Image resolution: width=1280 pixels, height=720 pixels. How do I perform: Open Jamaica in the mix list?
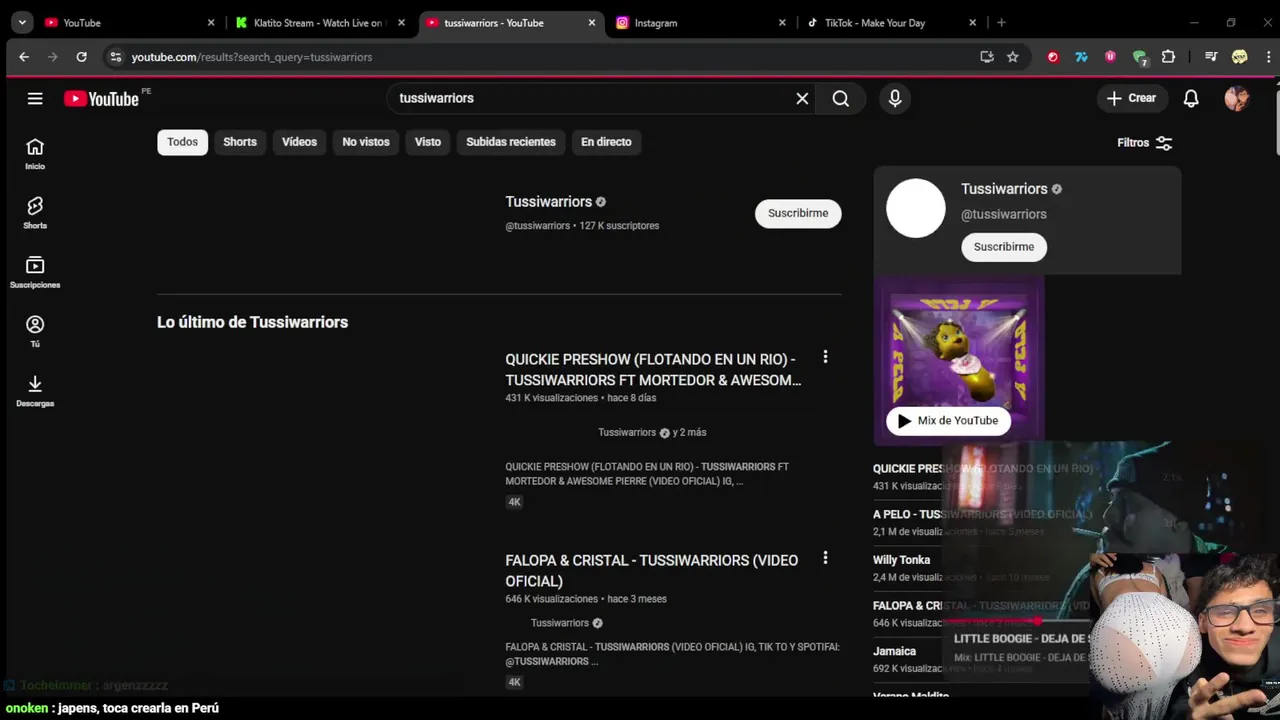coord(894,651)
